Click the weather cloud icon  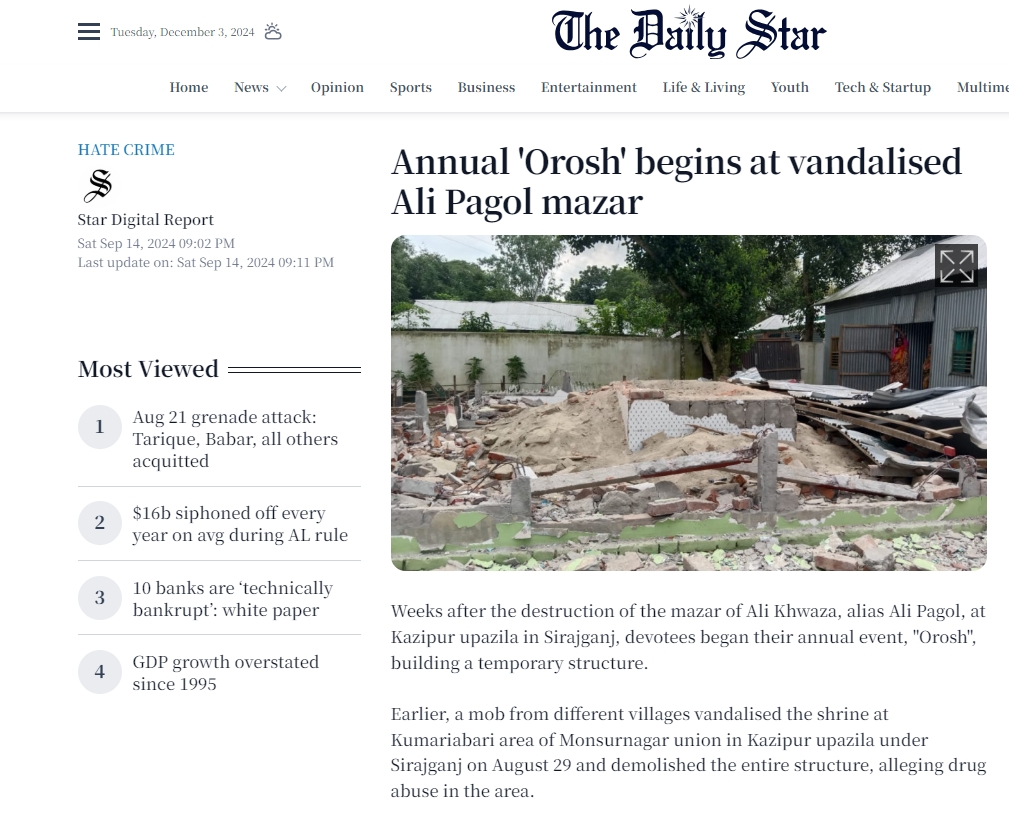coord(273,32)
